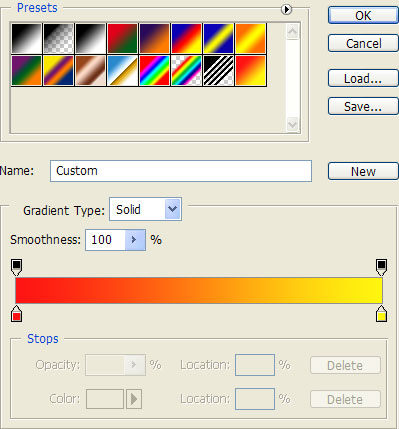Select the transparent rainbow gradient preset
399x429 pixels.
point(186,70)
